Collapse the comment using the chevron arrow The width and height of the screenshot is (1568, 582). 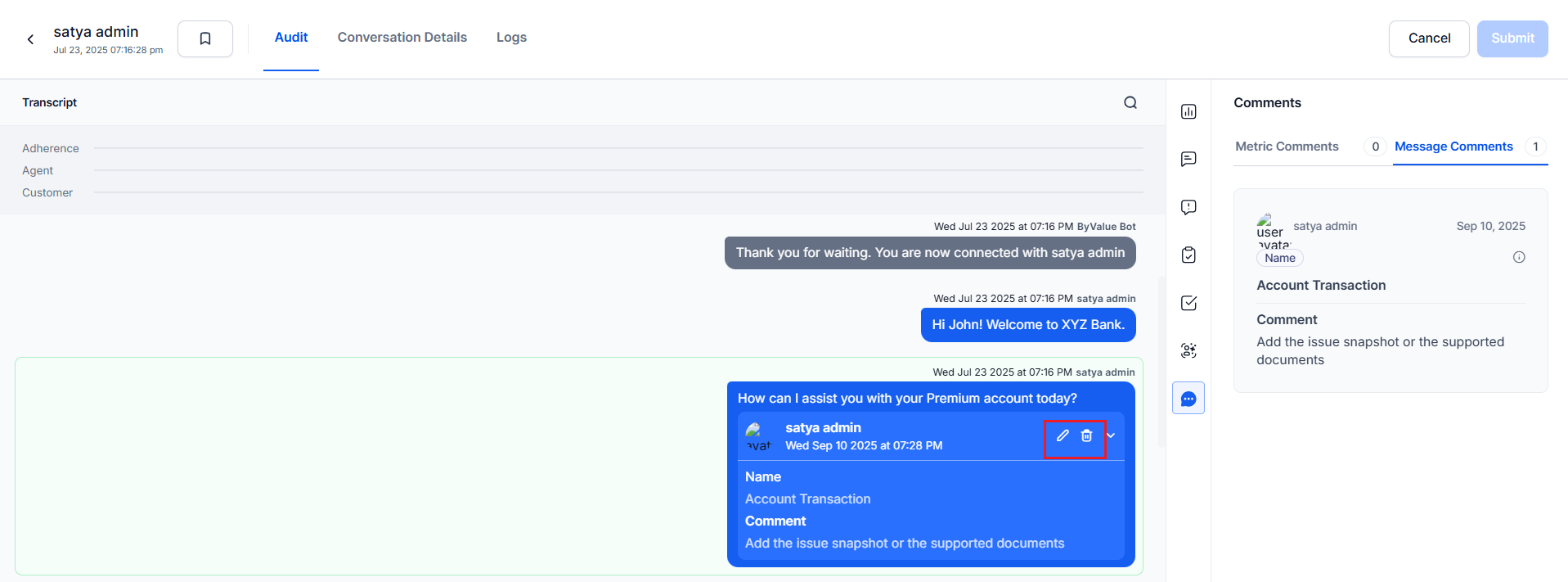(1112, 435)
